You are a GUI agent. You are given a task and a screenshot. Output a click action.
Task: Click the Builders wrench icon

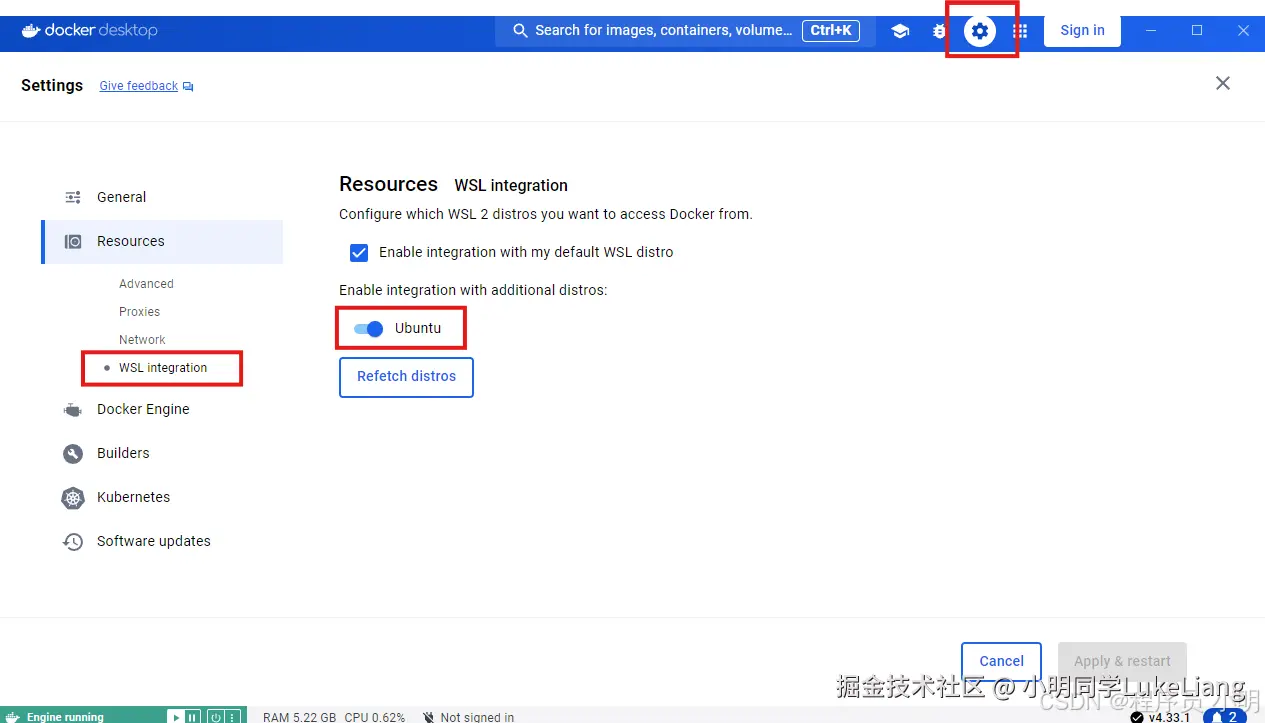point(73,453)
